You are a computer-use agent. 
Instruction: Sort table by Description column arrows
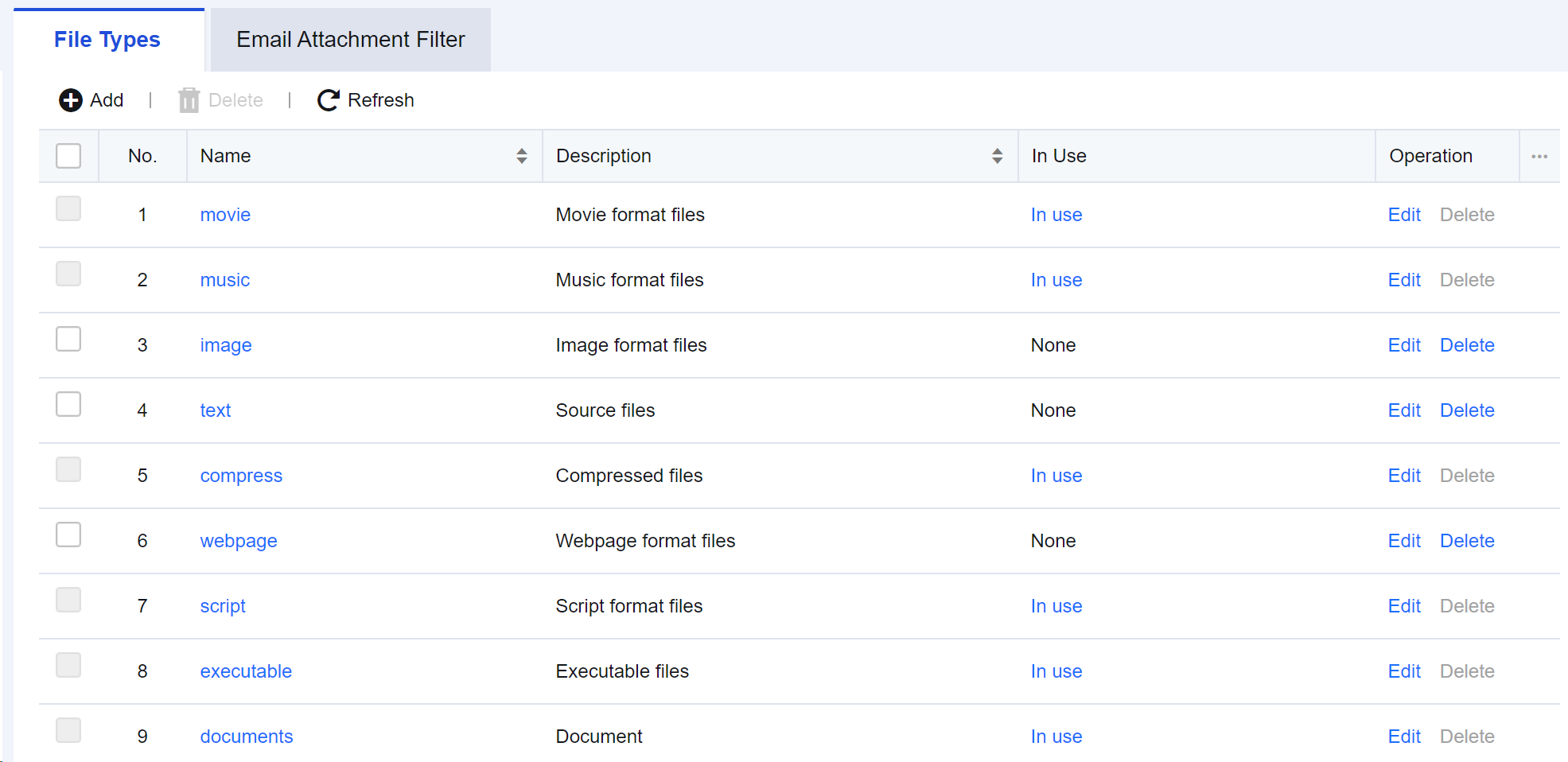tap(996, 157)
